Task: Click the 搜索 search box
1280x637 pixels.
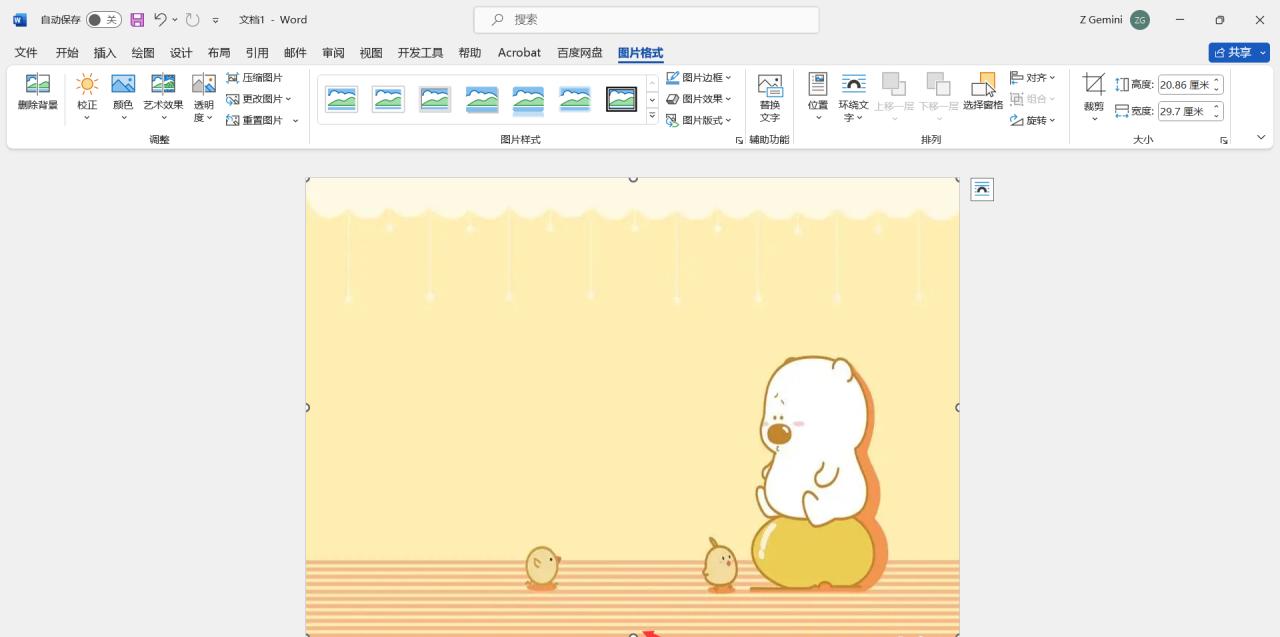Action: tap(646, 20)
